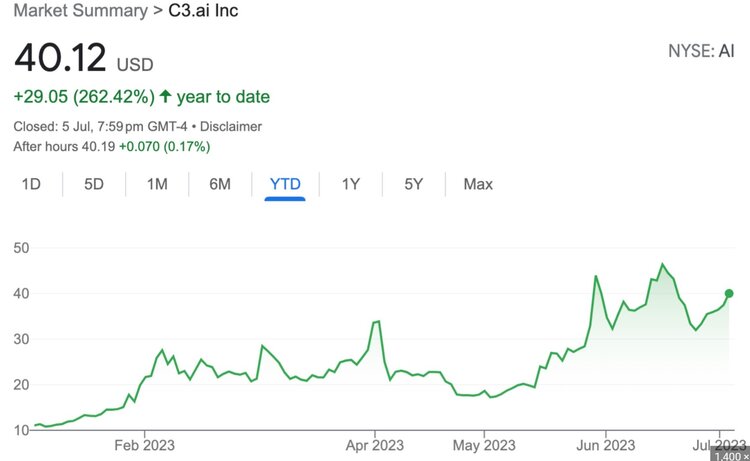The height and width of the screenshot is (461, 750).
Task: Select the 1D time range tab
Action: [x=31, y=184]
